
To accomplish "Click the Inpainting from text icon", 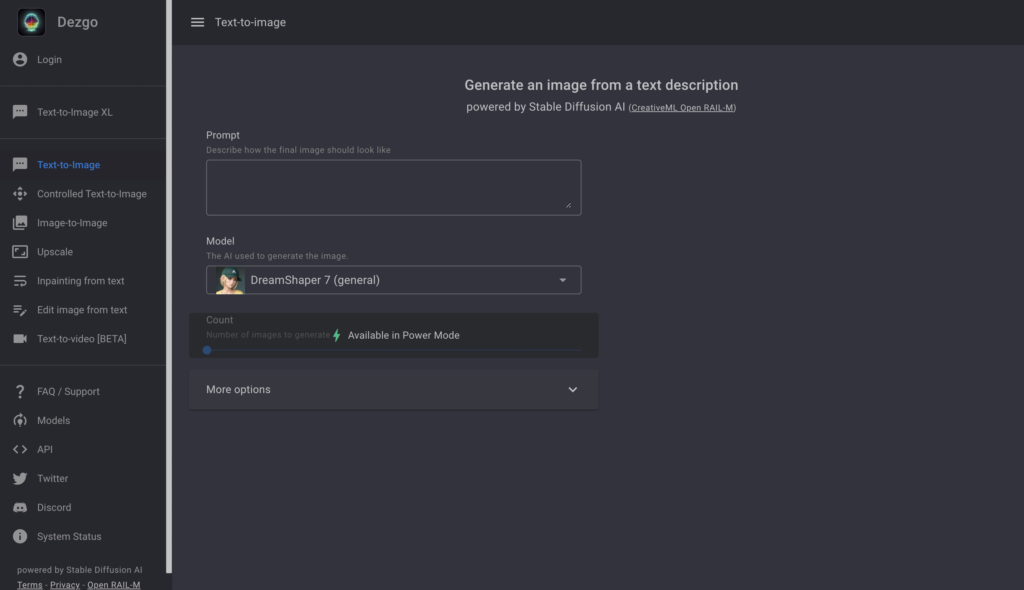I will (20, 281).
